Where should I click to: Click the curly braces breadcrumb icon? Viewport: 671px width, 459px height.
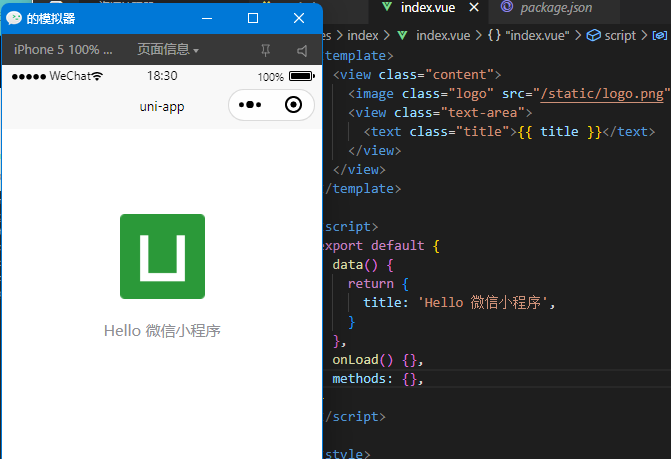pyautogui.click(x=494, y=36)
